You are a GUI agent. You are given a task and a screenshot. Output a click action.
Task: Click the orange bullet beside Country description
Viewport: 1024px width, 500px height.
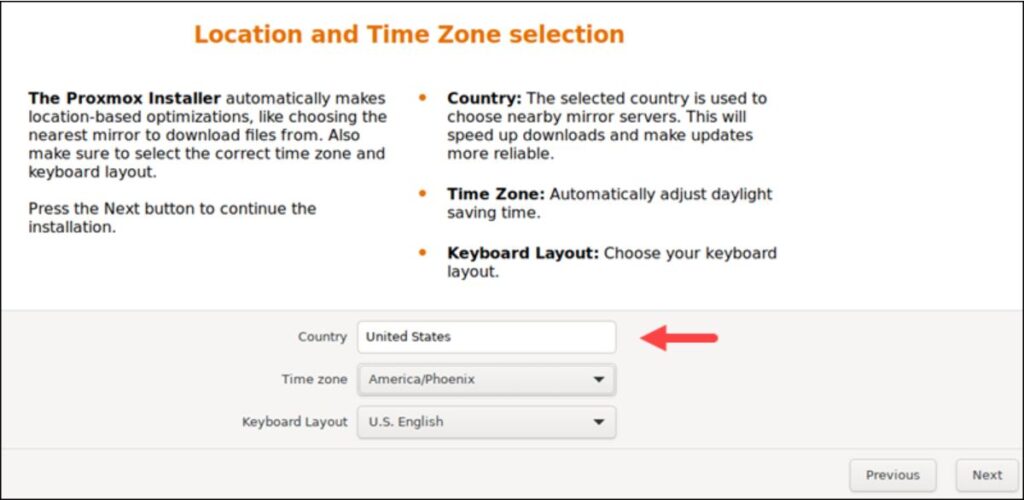pos(423,98)
